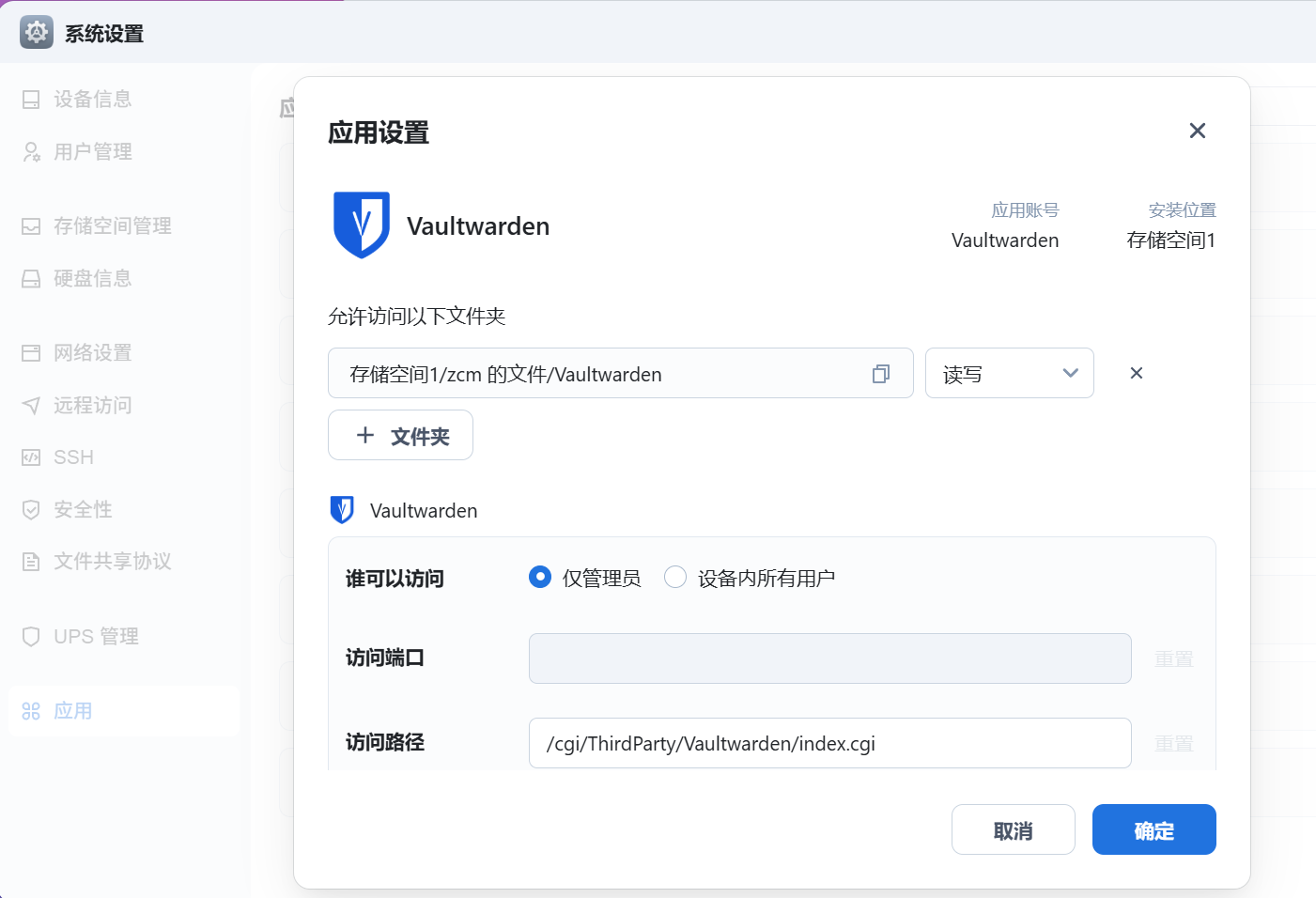Remove the Vaultwarden folder entry
Viewport: 1316px width, 898px height.
1137,373
